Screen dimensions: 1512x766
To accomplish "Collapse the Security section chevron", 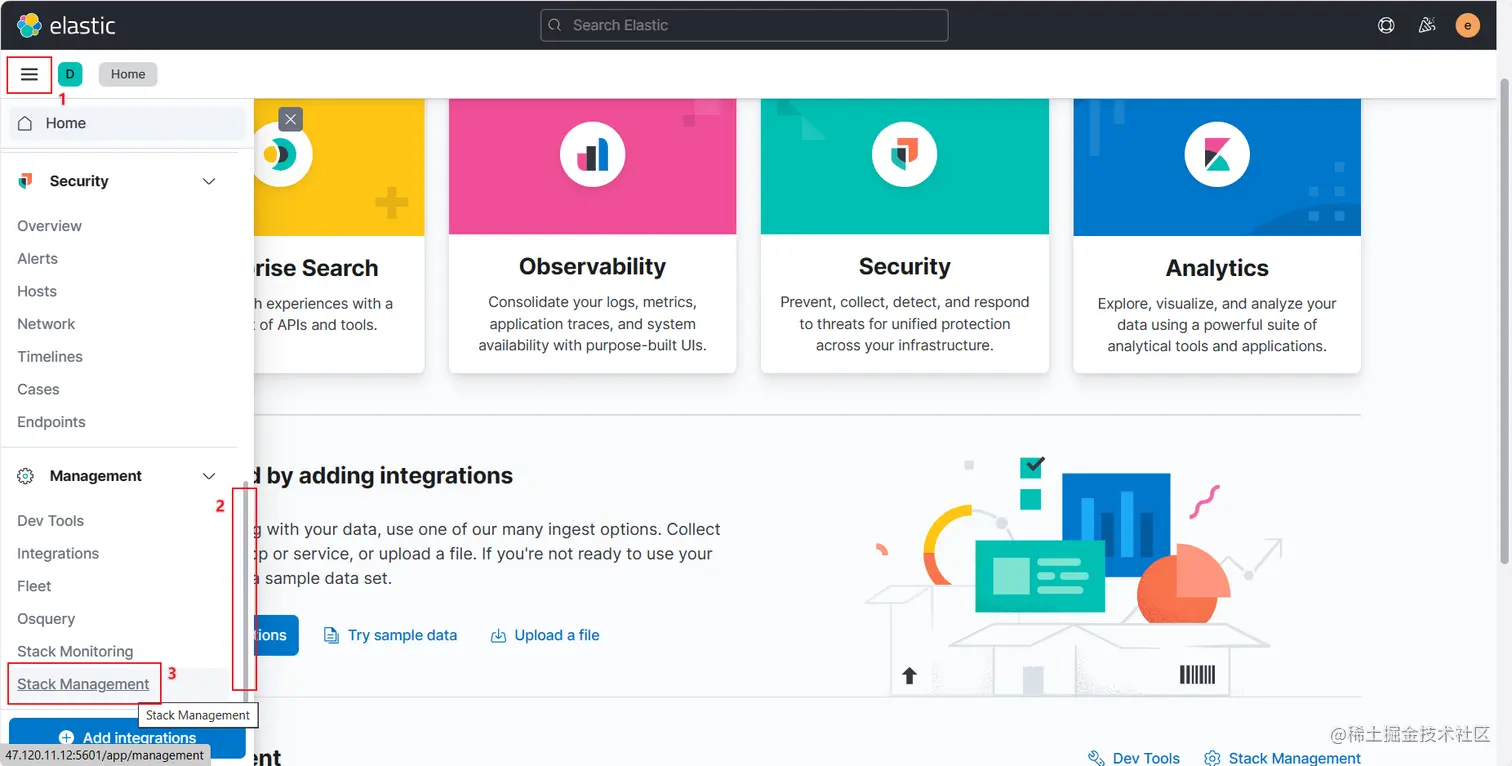I will pyautogui.click(x=209, y=181).
